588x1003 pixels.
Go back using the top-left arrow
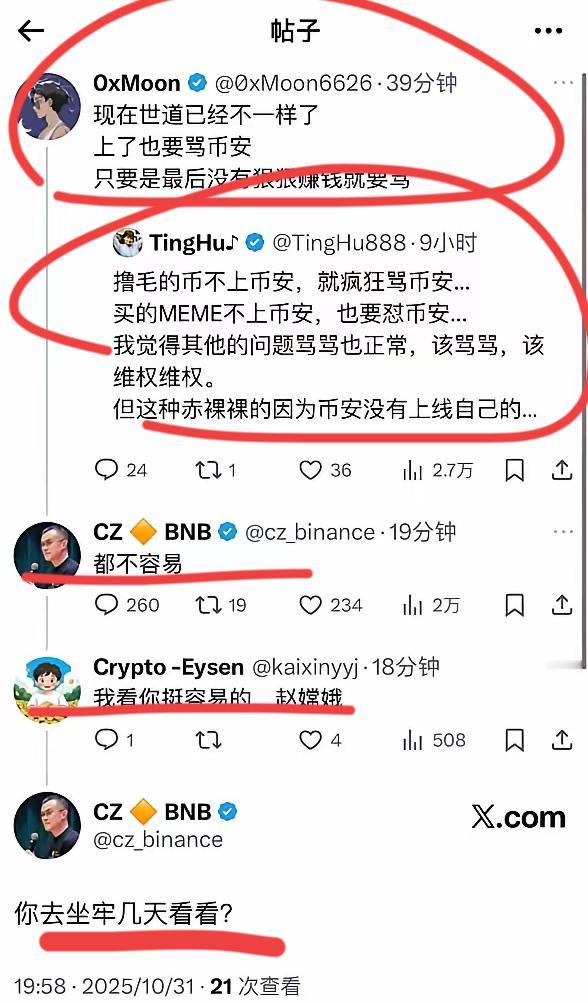click(x=31, y=30)
